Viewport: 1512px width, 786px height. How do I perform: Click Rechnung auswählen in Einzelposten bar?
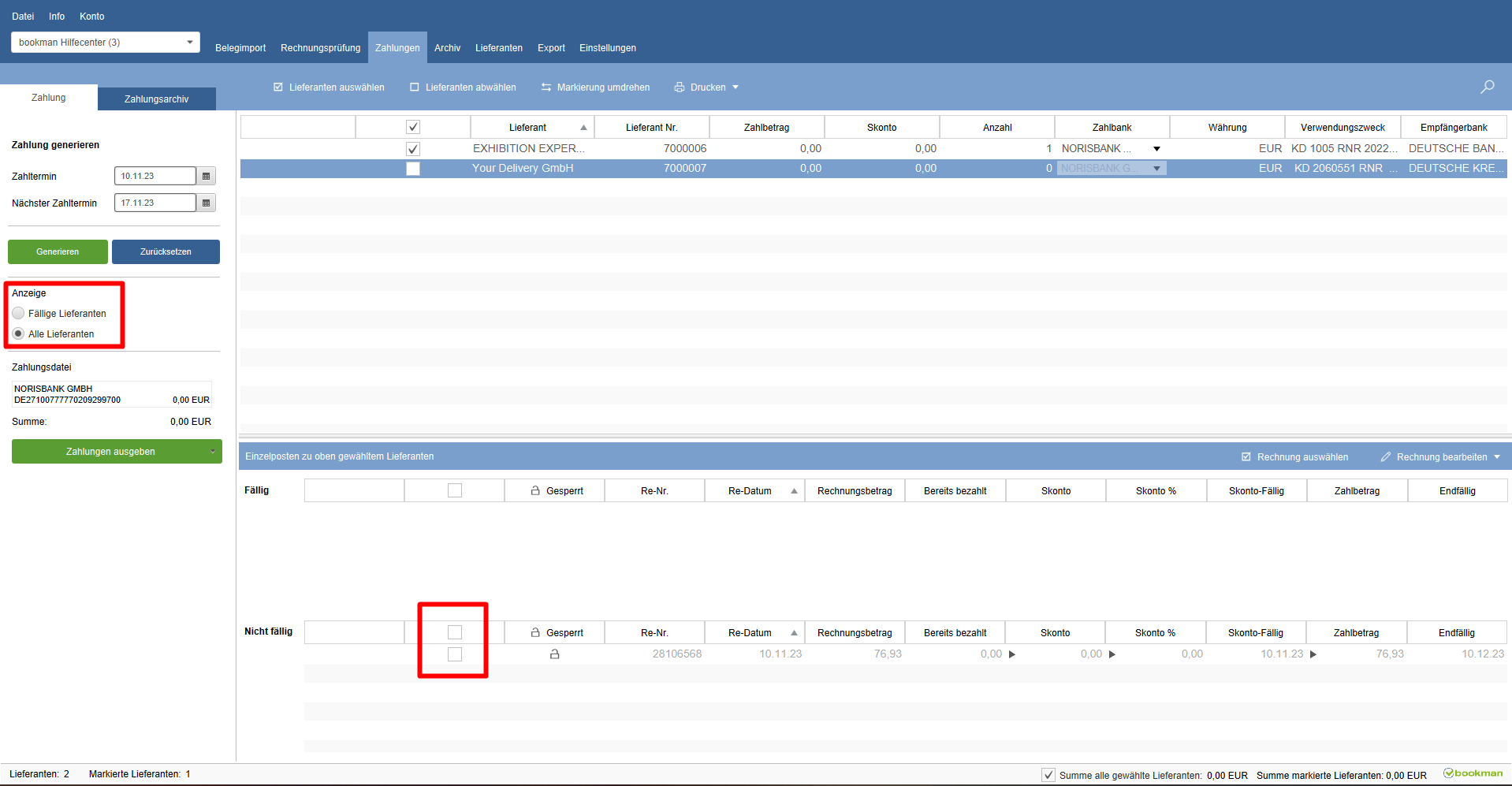[1294, 456]
